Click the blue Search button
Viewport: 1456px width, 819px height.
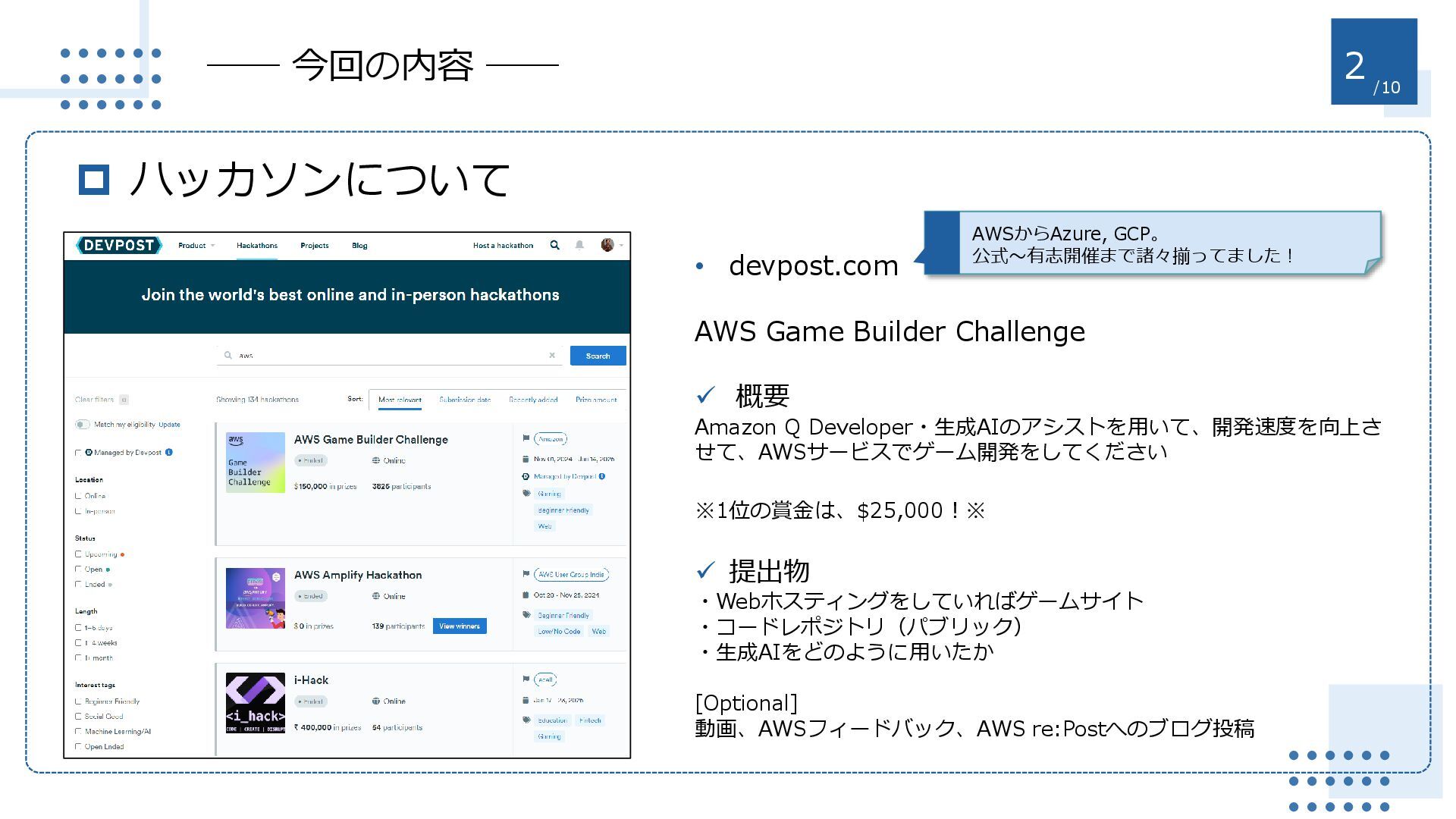[x=598, y=356]
